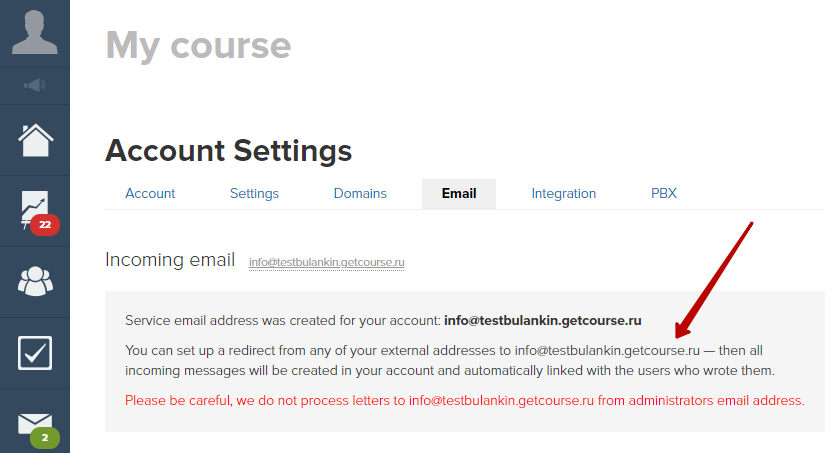The height and width of the screenshot is (453, 839).
Task: Go to the home house icon
Action: pos(35,140)
